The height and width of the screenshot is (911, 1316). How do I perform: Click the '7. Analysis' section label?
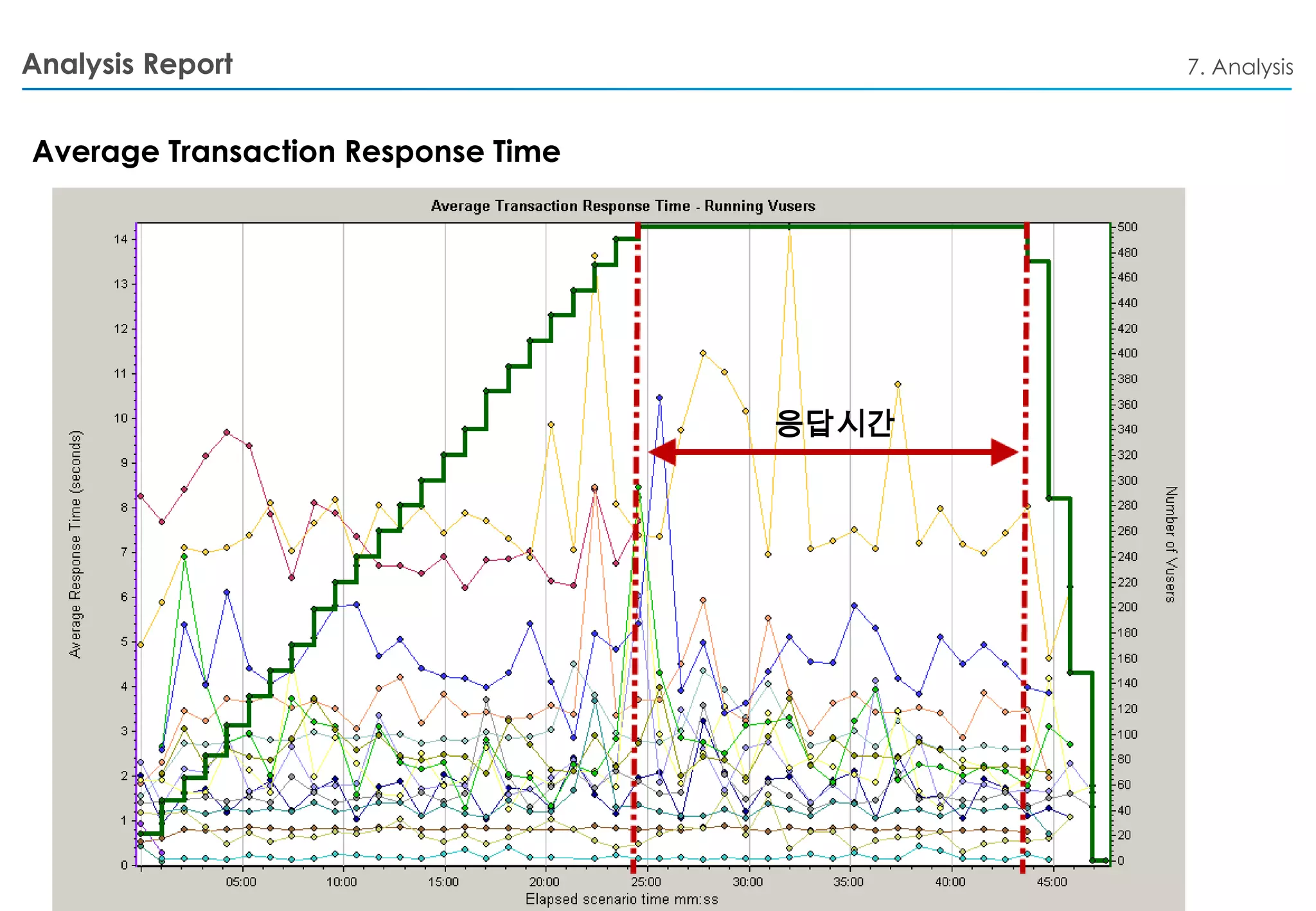[x=1240, y=67]
